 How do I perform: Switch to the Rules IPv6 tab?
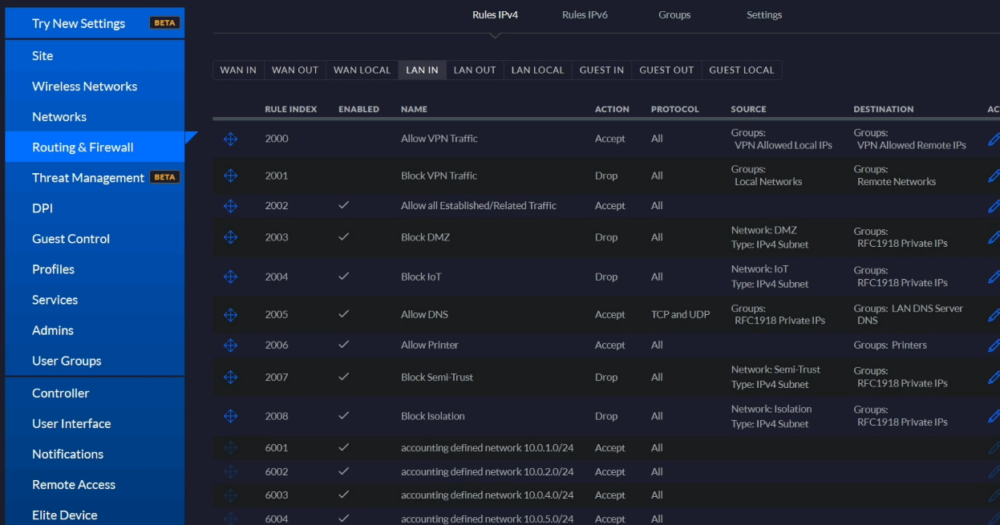click(x=585, y=15)
